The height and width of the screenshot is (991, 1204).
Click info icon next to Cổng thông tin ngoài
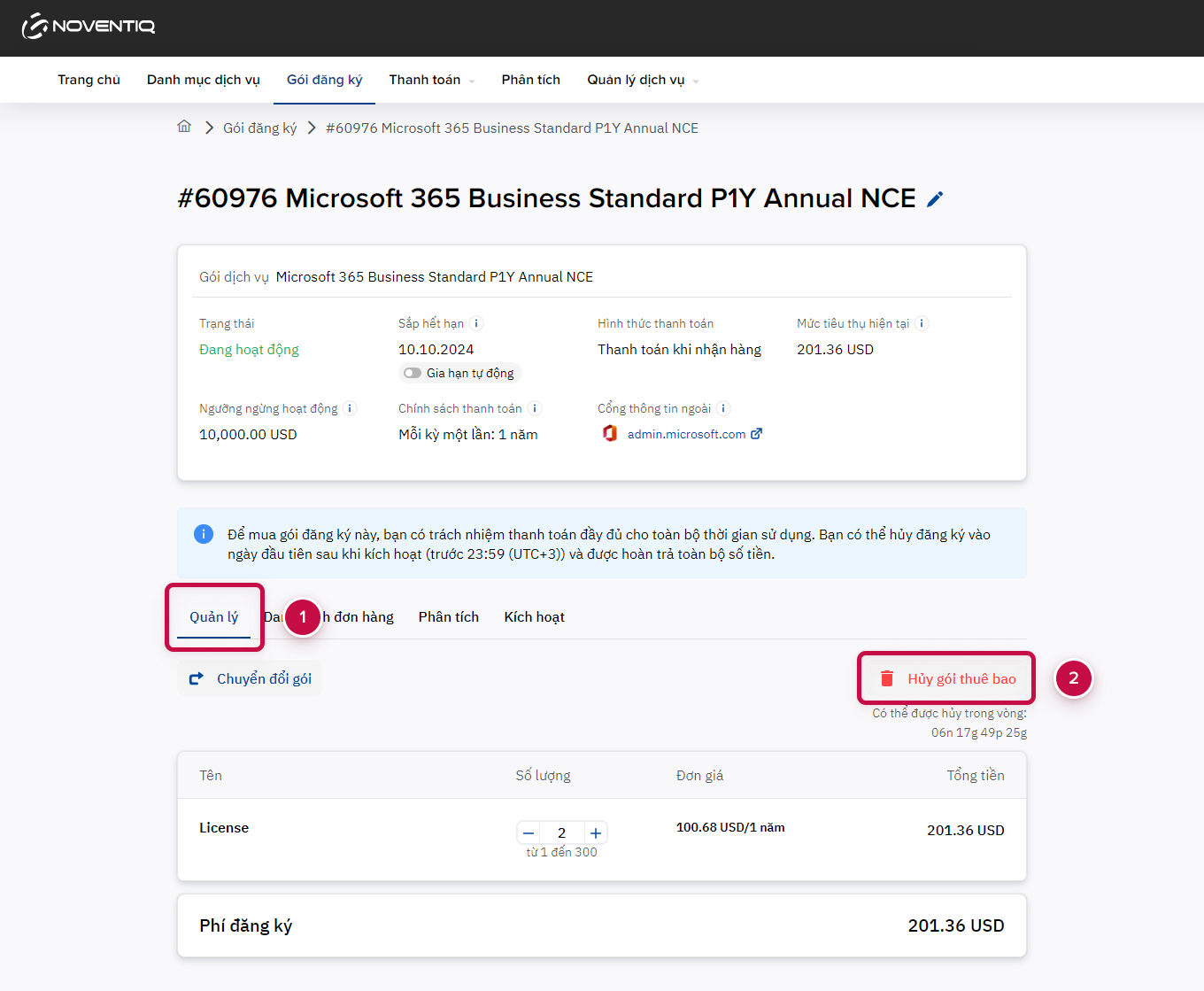coord(723,408)
